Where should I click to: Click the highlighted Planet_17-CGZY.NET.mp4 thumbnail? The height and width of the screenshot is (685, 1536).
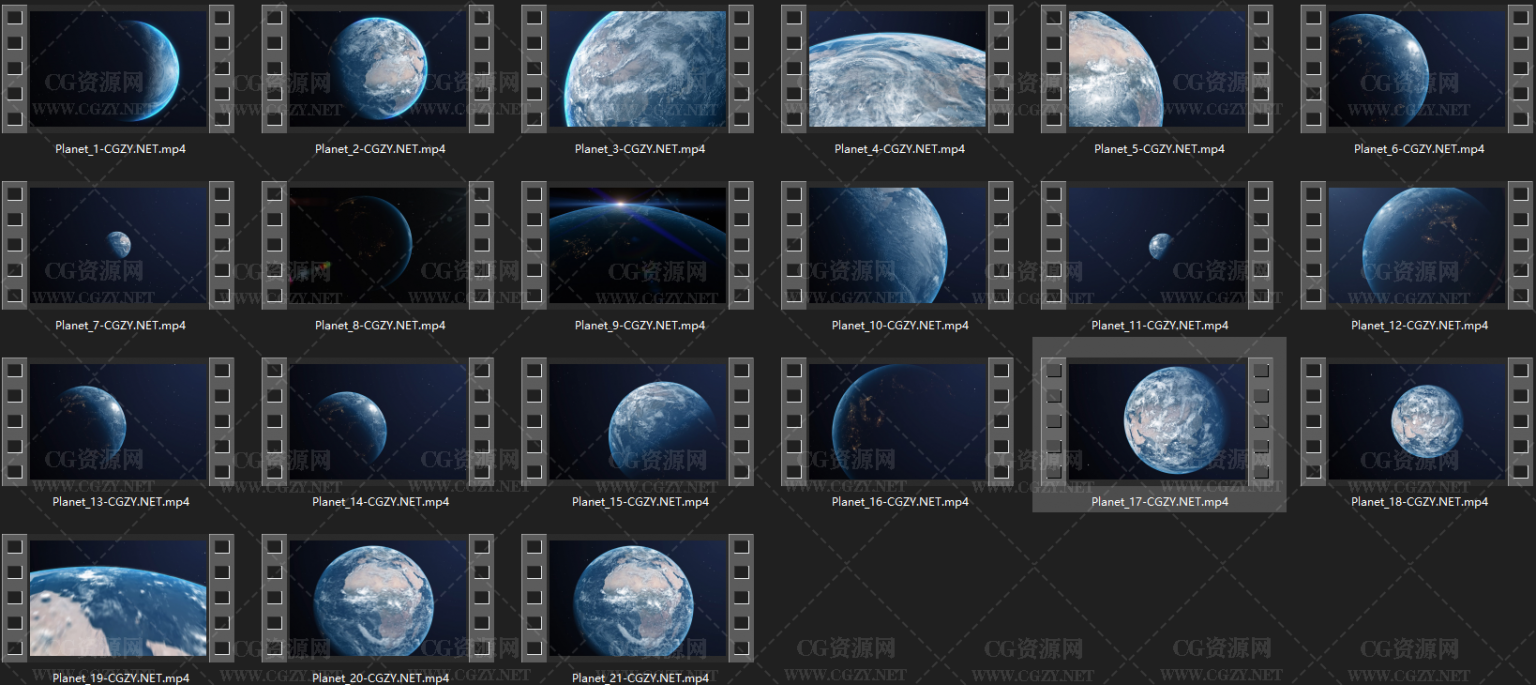pos(1157,421)
